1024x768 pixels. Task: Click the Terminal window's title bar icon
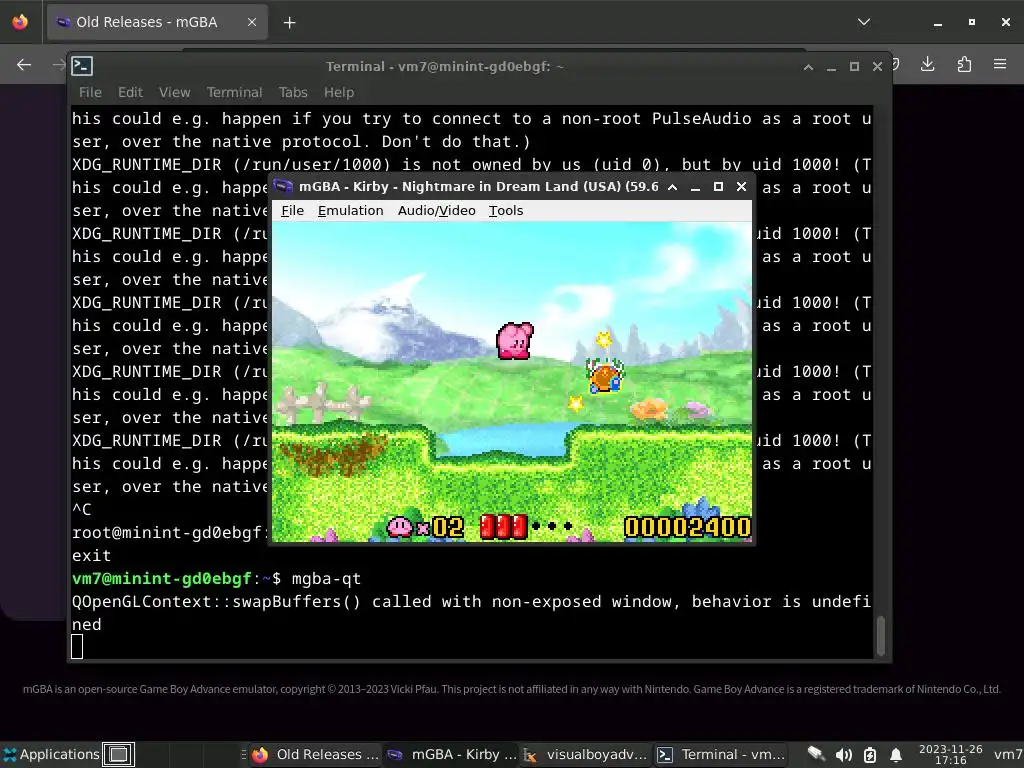[82, 66]
